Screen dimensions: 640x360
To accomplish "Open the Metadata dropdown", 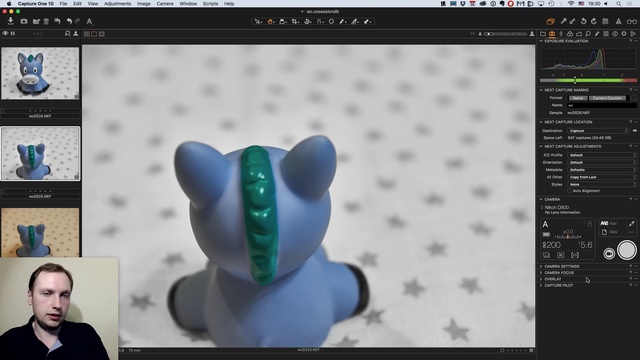I will click(602, 170).
